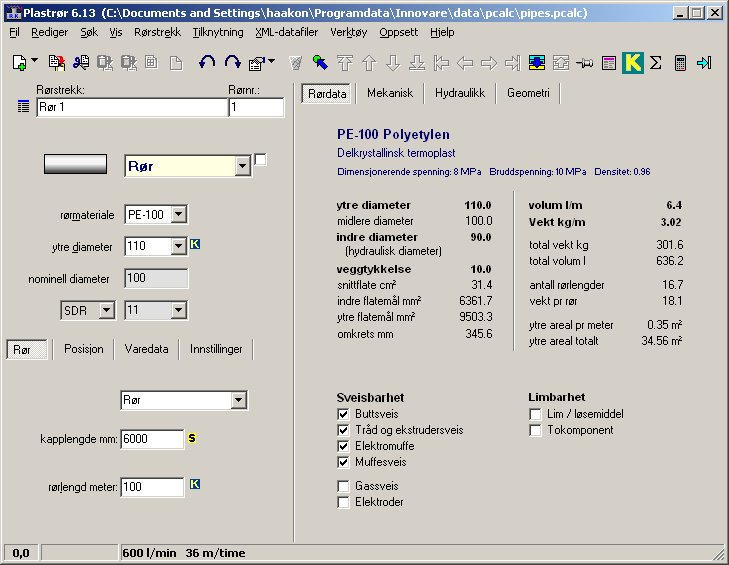Click the gray pipe gradient preview swatch
Image resolution: width=729 pixels, height=565 pixels.
click(x=75, y=164)
